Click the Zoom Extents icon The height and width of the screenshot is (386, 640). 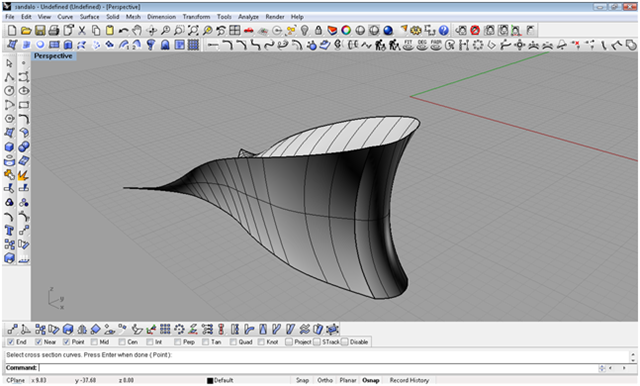pyautogui.click(x=193, y=31)
